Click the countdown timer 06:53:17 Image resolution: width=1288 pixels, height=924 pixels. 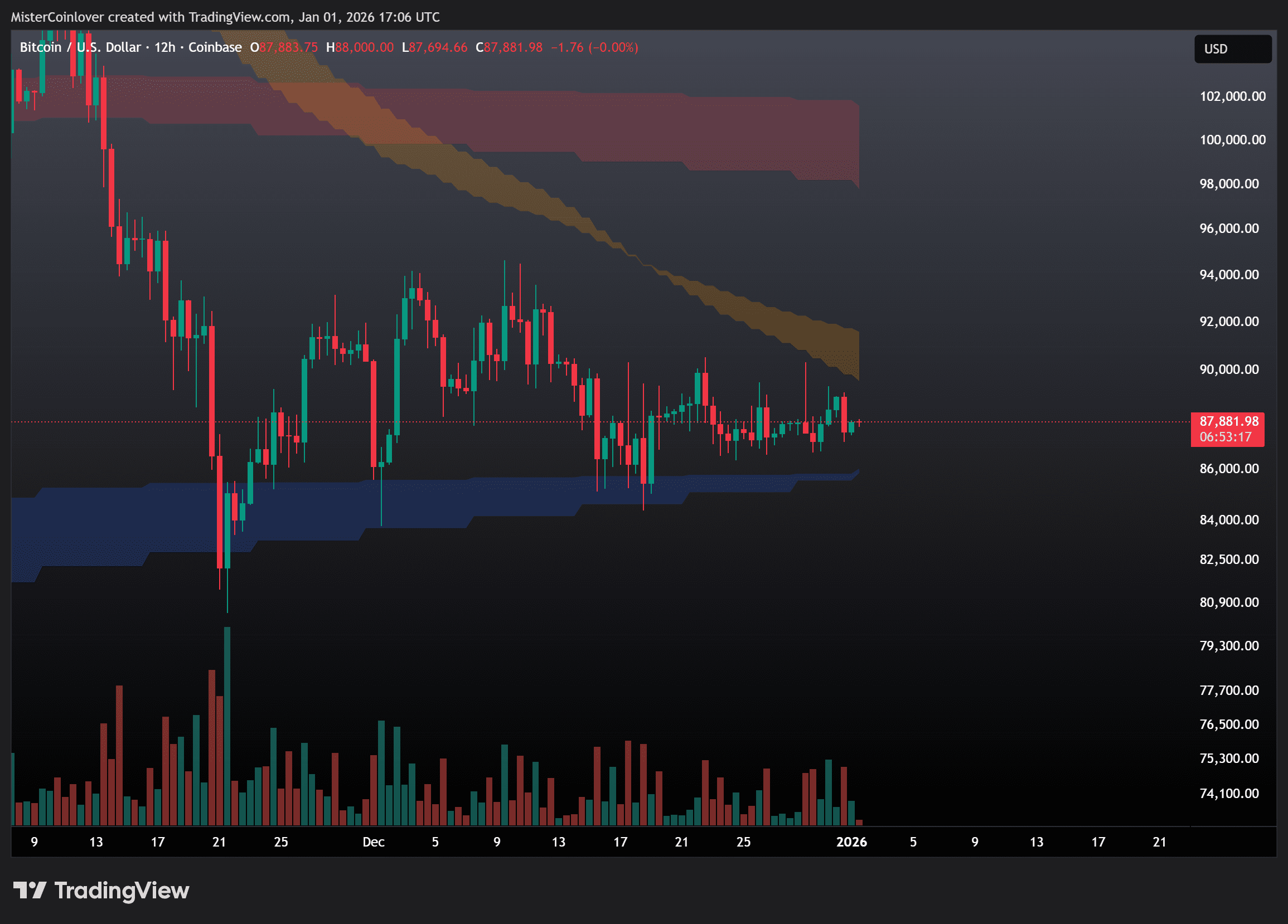[x=1225, y=437]
